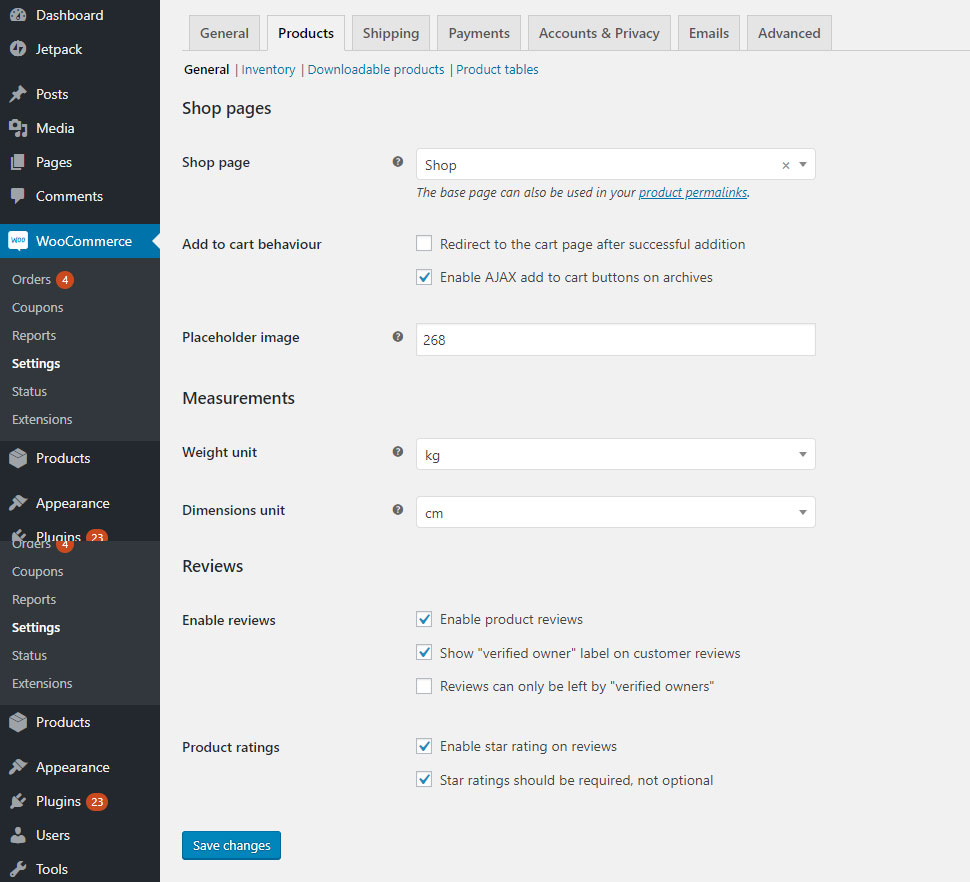Untick Enable product reviews
Viewport: 970px width, 882px height.
point(424,619)
